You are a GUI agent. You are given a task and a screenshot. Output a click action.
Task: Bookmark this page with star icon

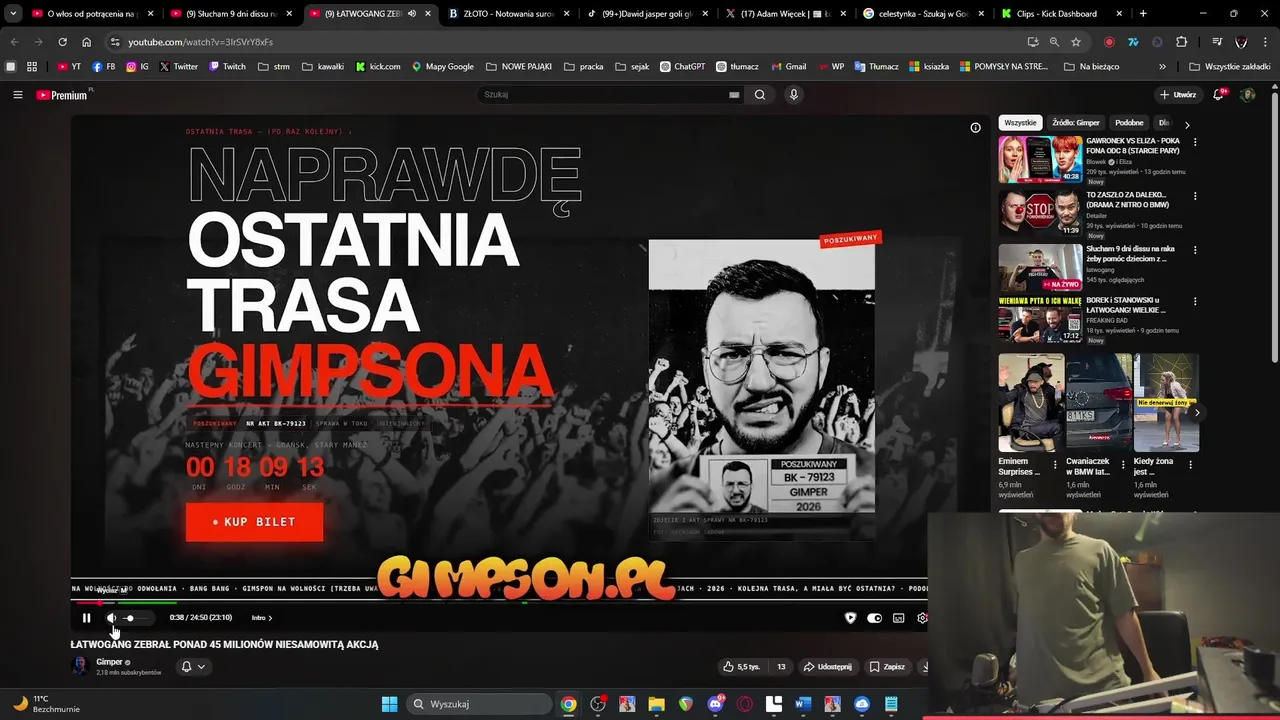(1076, 42)
